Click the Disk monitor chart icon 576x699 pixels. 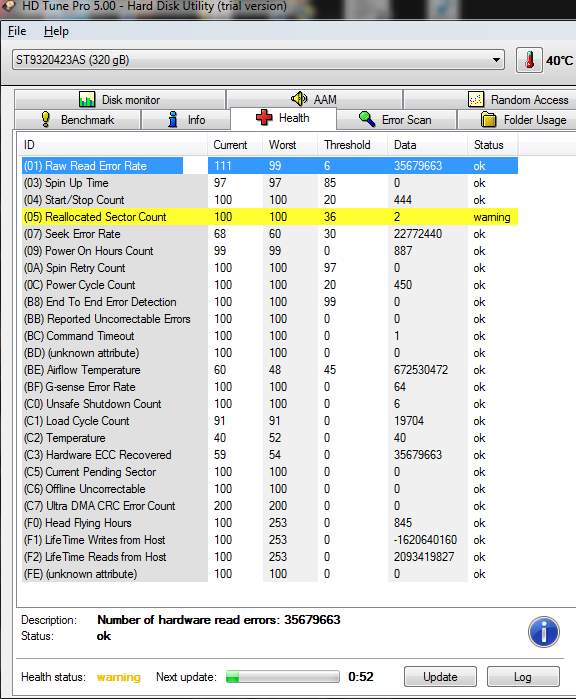[87, 99]
